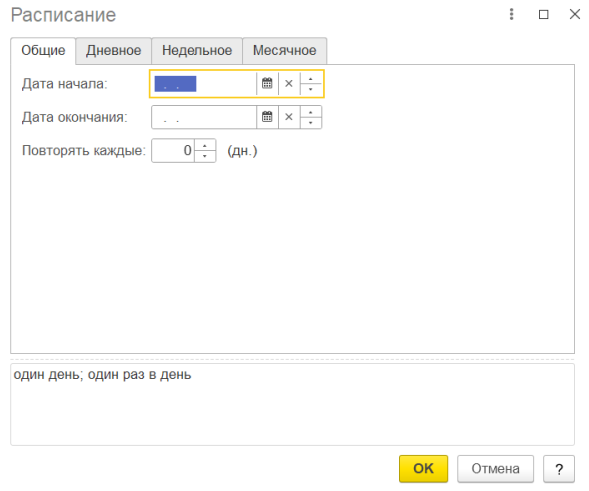Screen dimensions: 589x491
Task: Focus the Повторять каждые number field
Action: 173,151
